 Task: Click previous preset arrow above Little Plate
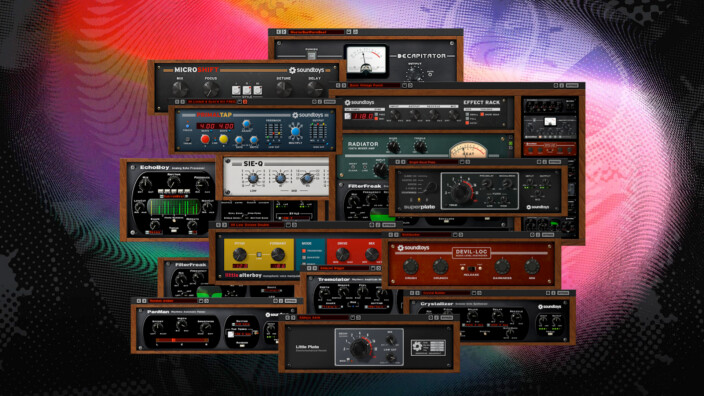288,317
